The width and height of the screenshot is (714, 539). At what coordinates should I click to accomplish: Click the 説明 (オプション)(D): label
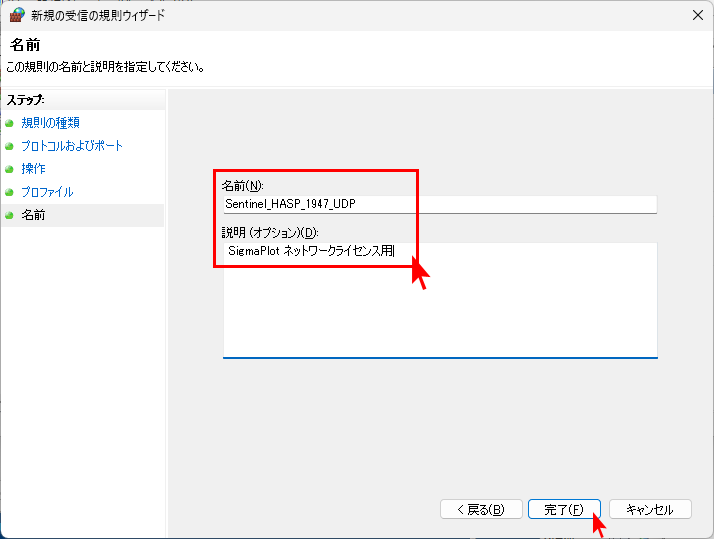[269, 233]
